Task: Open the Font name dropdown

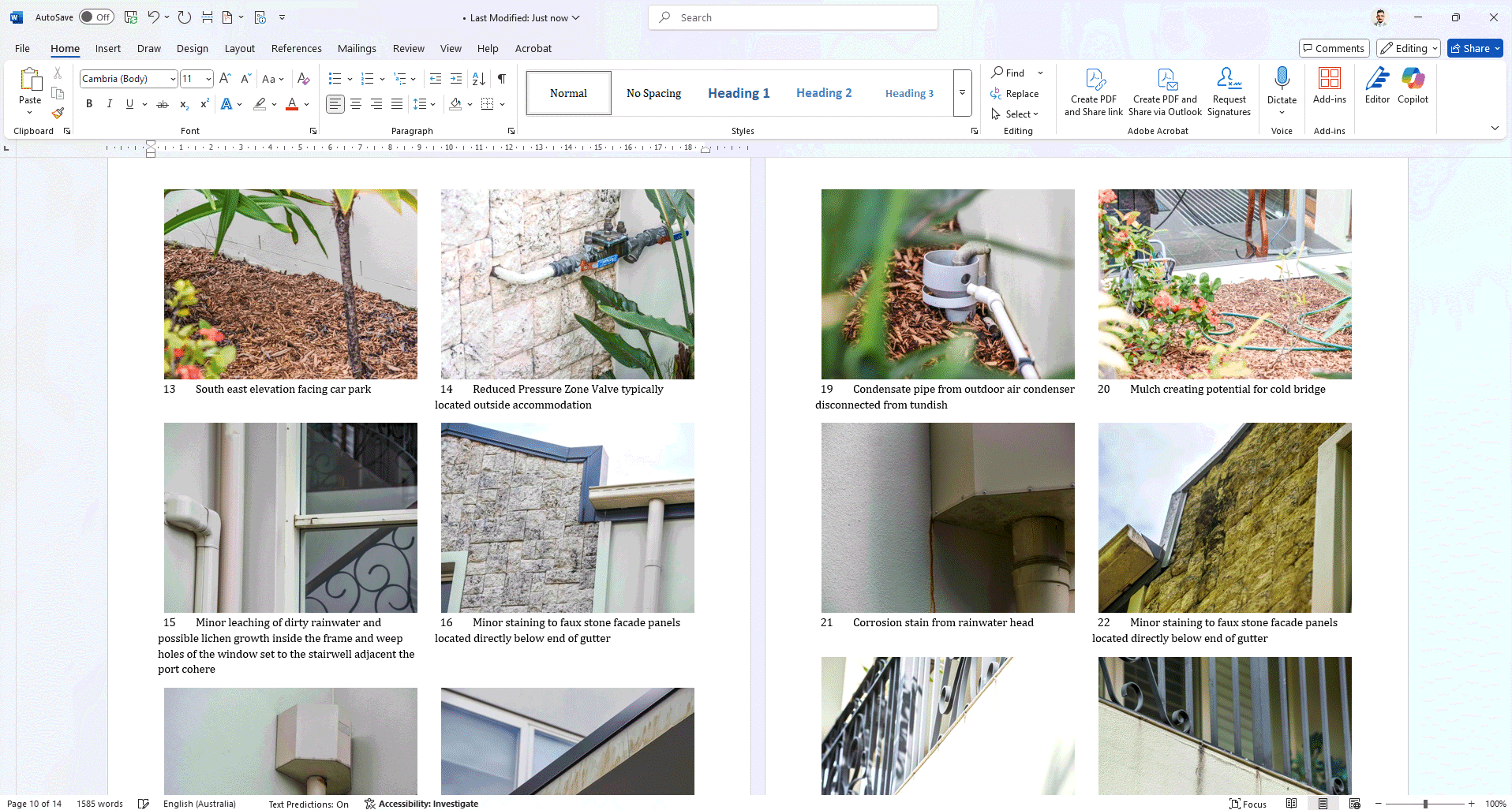Action: tap(173, 79)
